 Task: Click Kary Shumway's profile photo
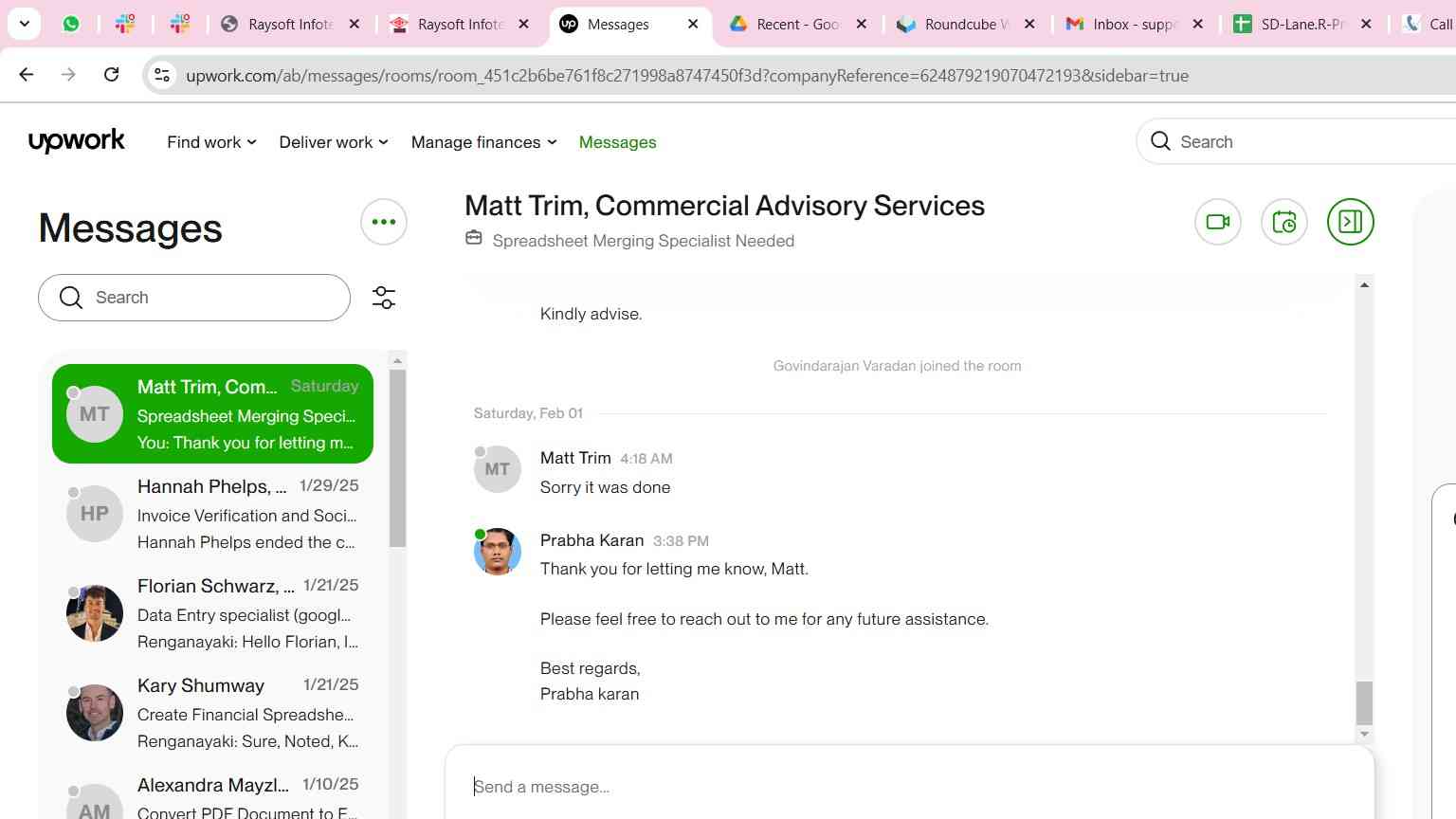(95, 713)
